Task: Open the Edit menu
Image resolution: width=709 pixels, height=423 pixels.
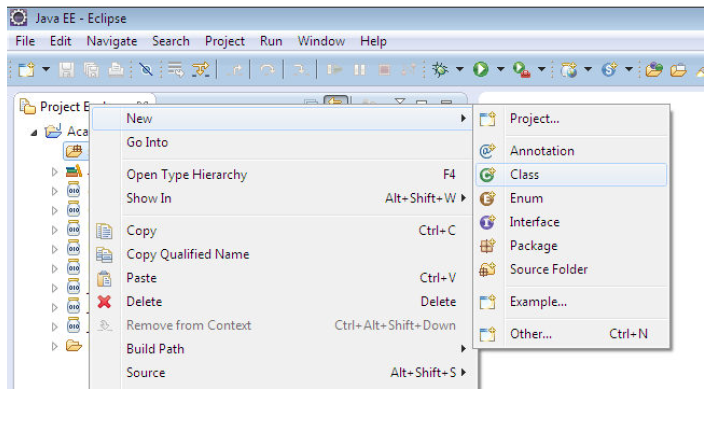Action: tap(61, 41)
